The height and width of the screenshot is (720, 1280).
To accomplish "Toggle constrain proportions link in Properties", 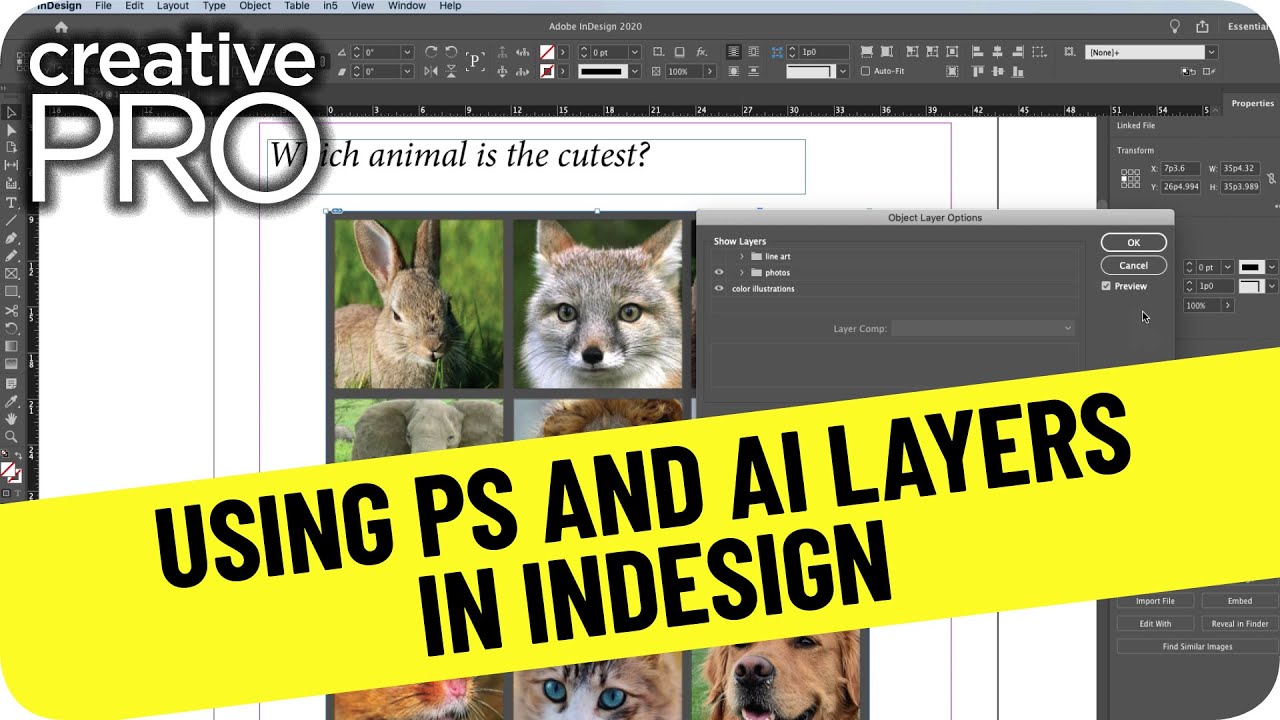I will tap(1270, 178).
